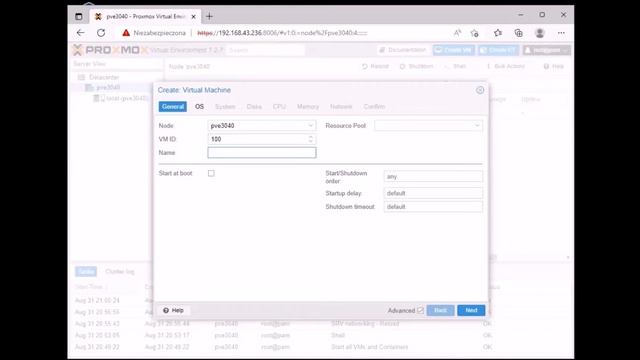The width and height of the screenshot is (640, 360).
Task: Select the Cluster log tab
Action: [x=120, y=271]
